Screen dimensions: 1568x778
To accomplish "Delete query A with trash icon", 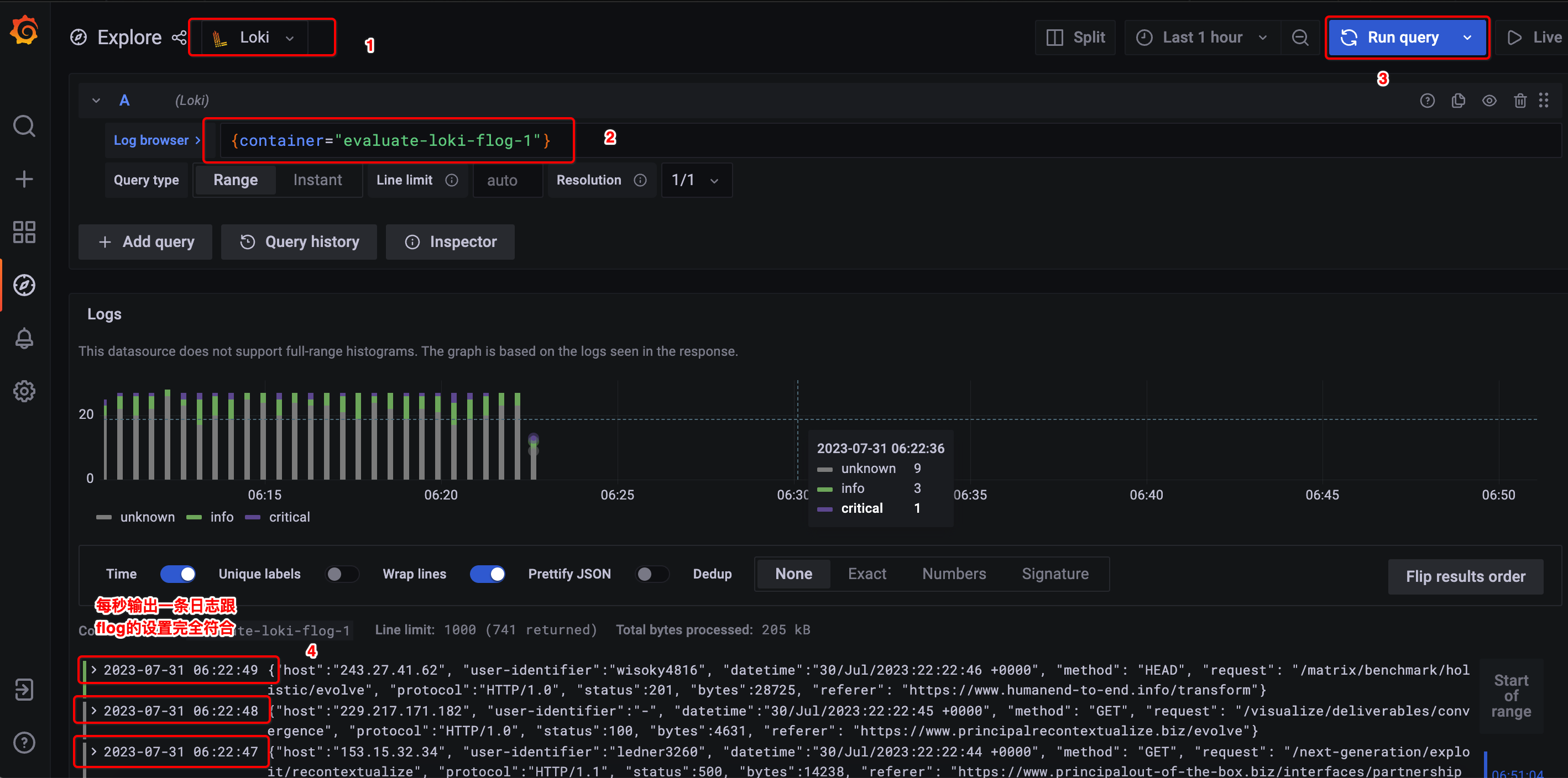I will click(1520, 101).
